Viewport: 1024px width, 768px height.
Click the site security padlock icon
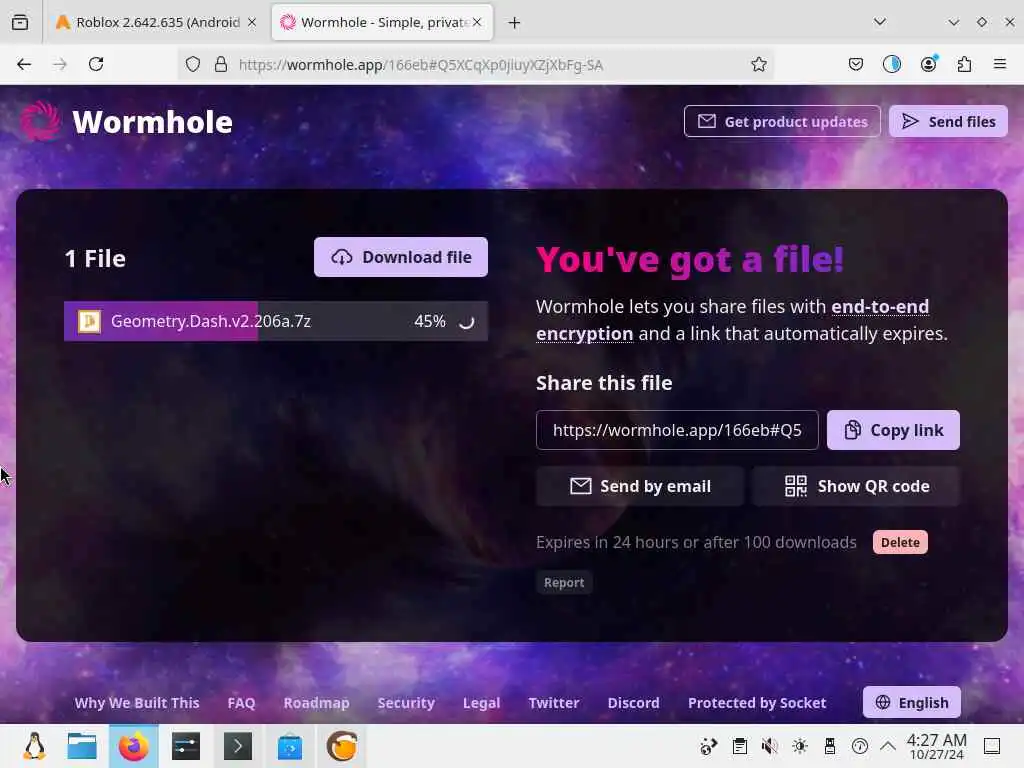pos(221,64)
